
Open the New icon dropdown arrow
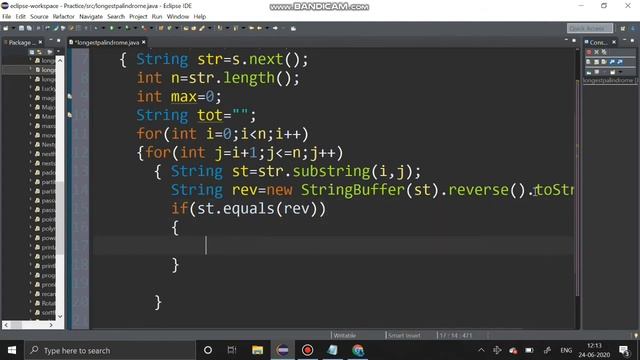[13, 28]
